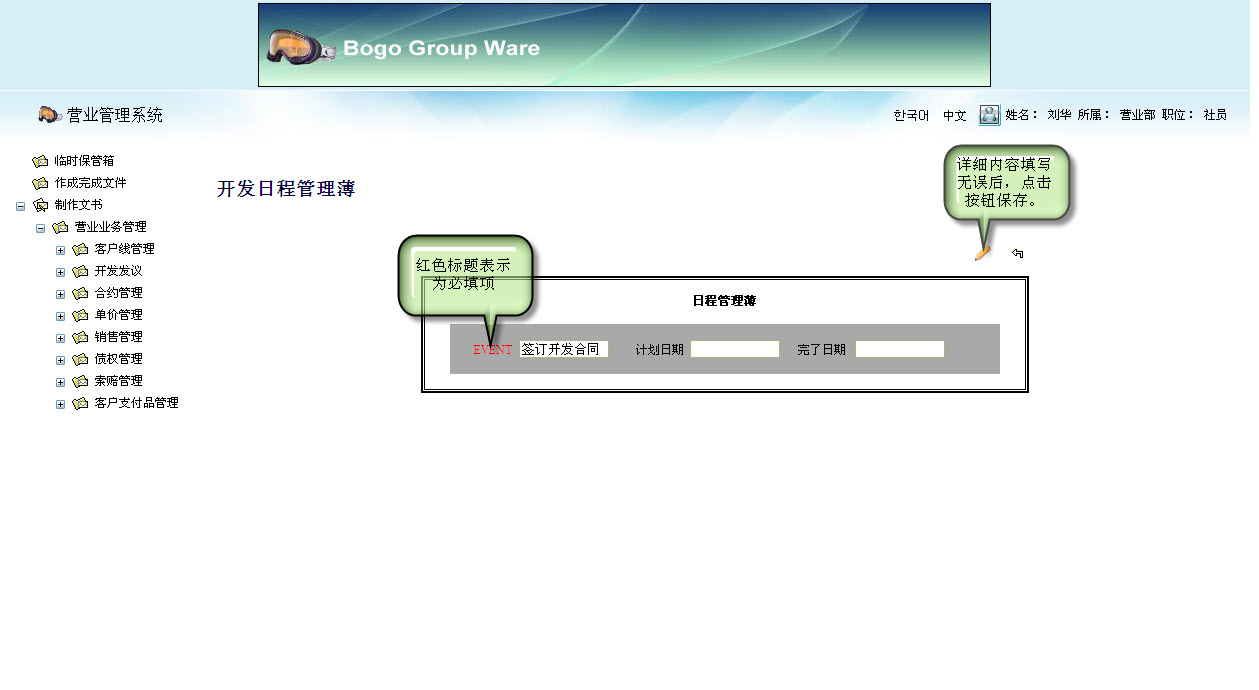Viewport: 1259px width, 690px height.
Task: Click the 制作文书 folder icon
Action: point(40,205)
